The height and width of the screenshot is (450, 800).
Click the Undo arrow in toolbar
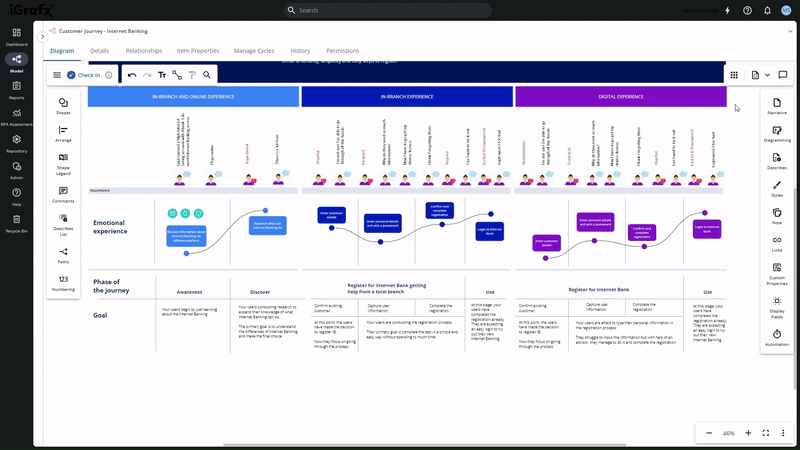132,75
